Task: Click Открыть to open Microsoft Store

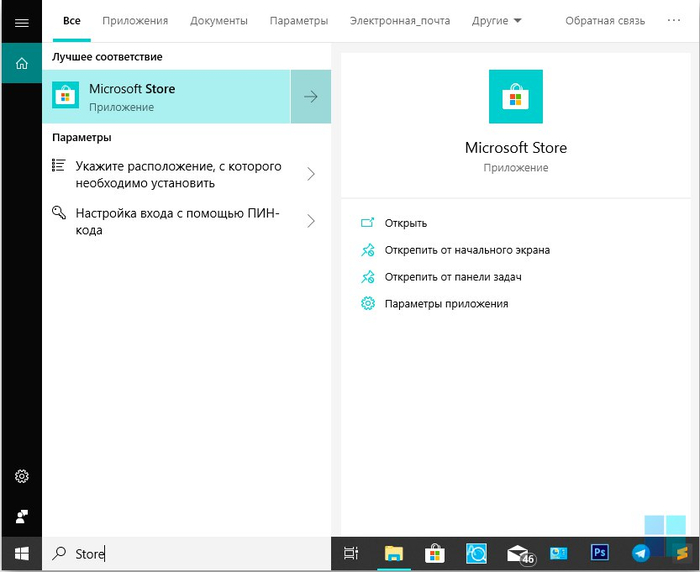Action: [405, 223]
